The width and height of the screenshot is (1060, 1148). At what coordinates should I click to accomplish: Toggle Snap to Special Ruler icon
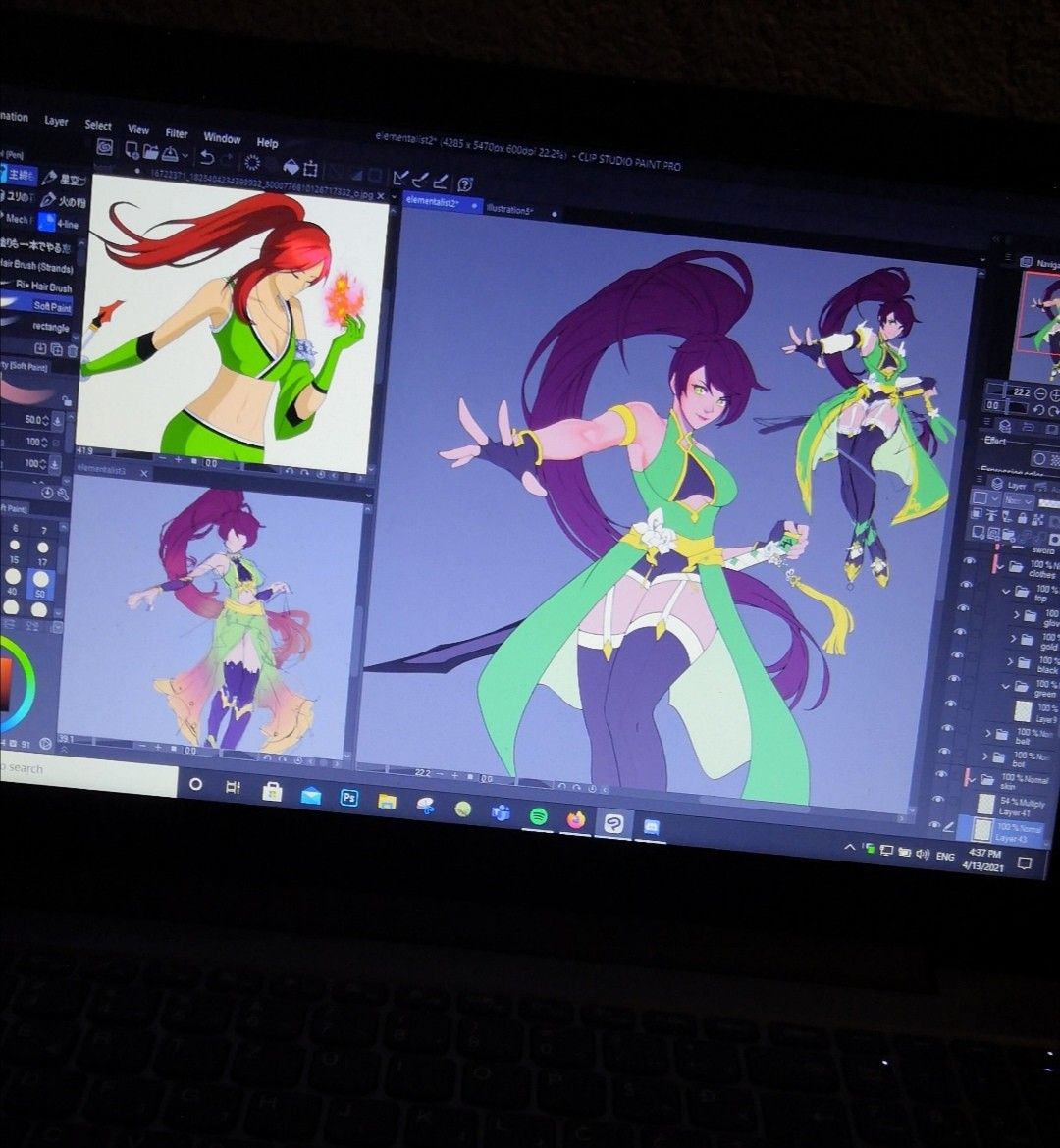[x=420, y=179]
